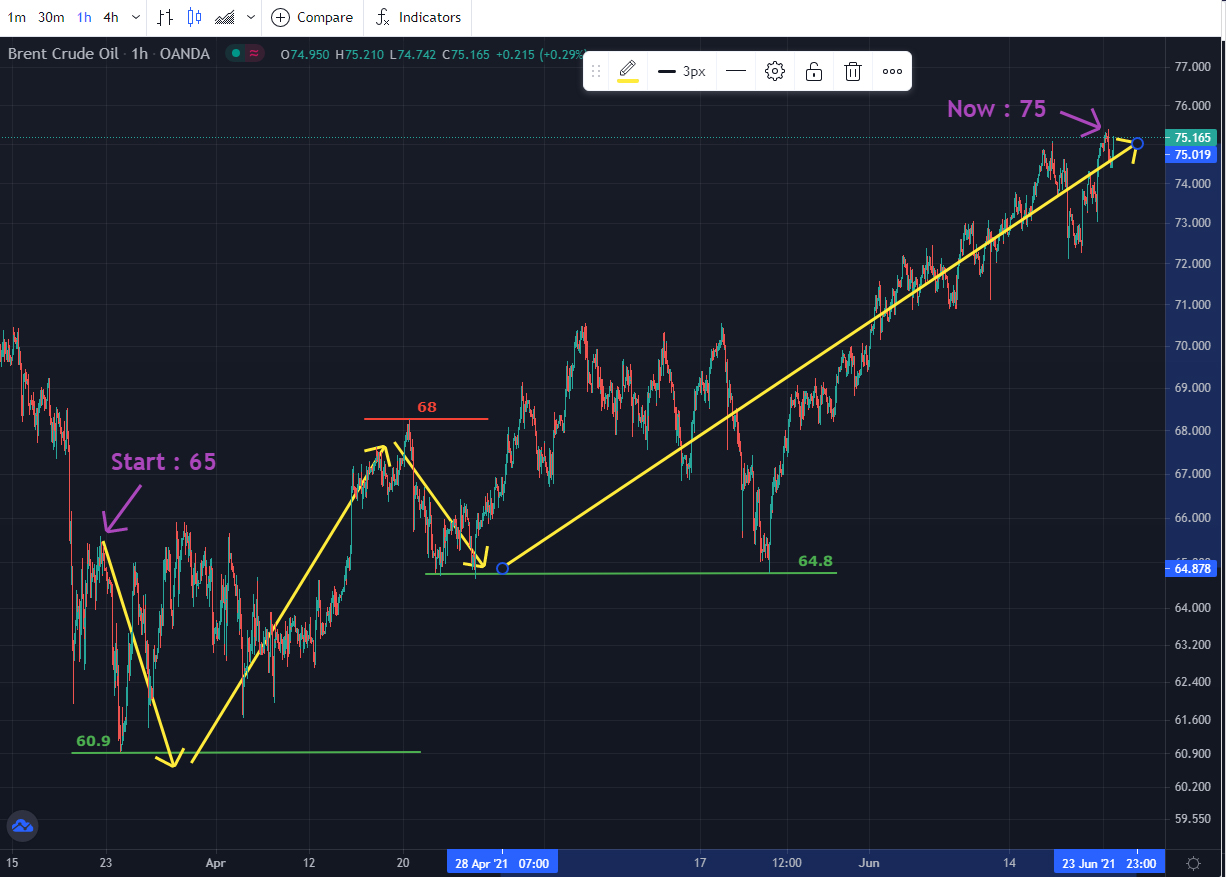Click the pink wavy data-status icon
Viewport: 1226px width, 877px height.
pos(255,54)
